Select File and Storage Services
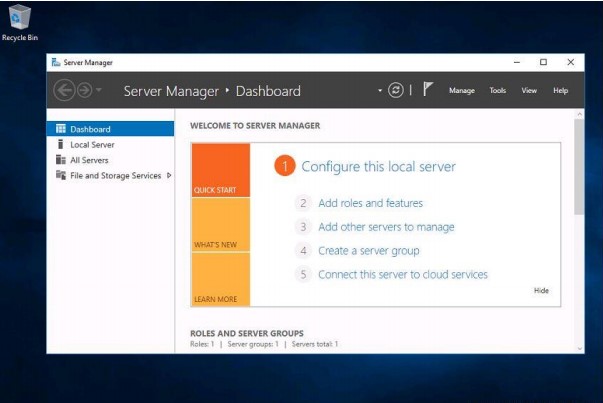This screenshot has width=603, height=403. [110, 175]
